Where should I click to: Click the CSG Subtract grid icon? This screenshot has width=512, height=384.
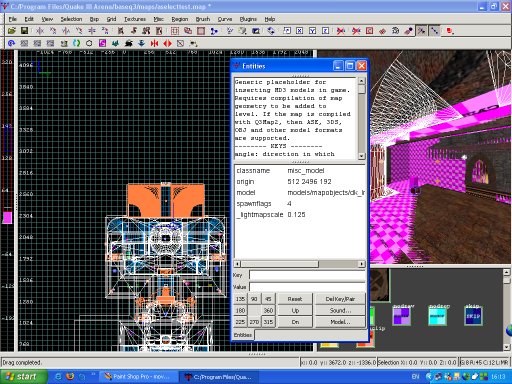point(175,31)
